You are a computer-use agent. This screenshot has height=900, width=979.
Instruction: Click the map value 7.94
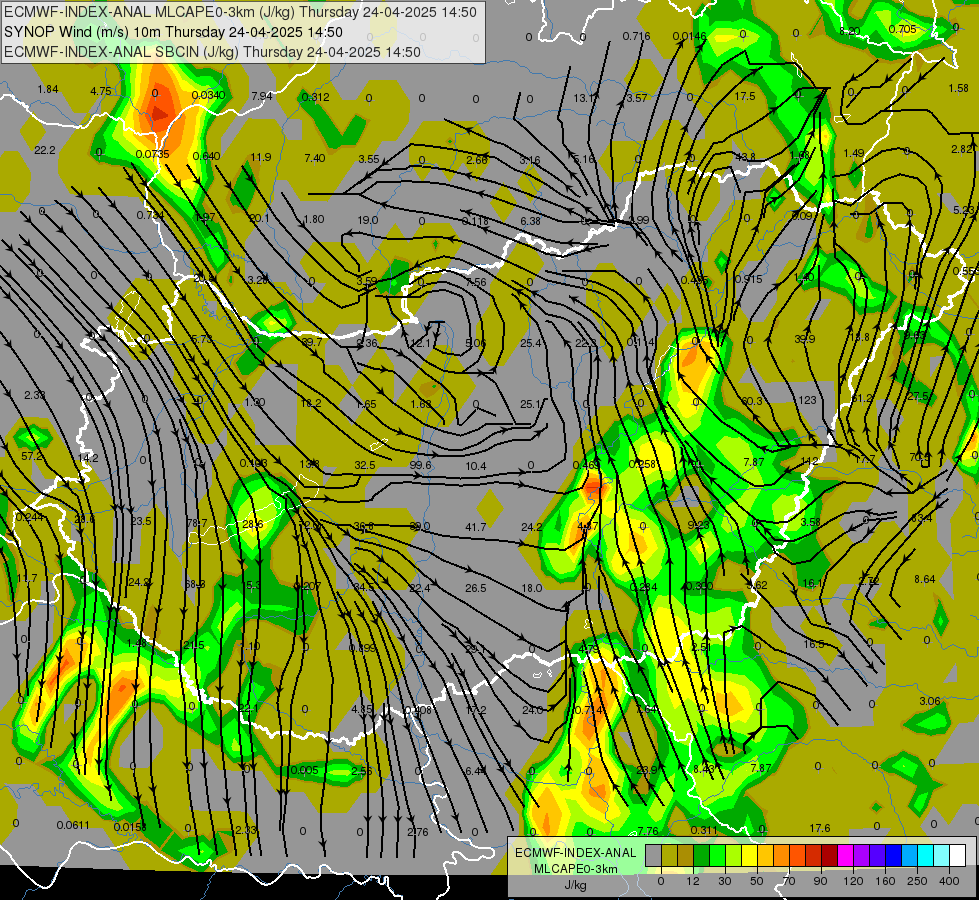[x=262, y=96]
